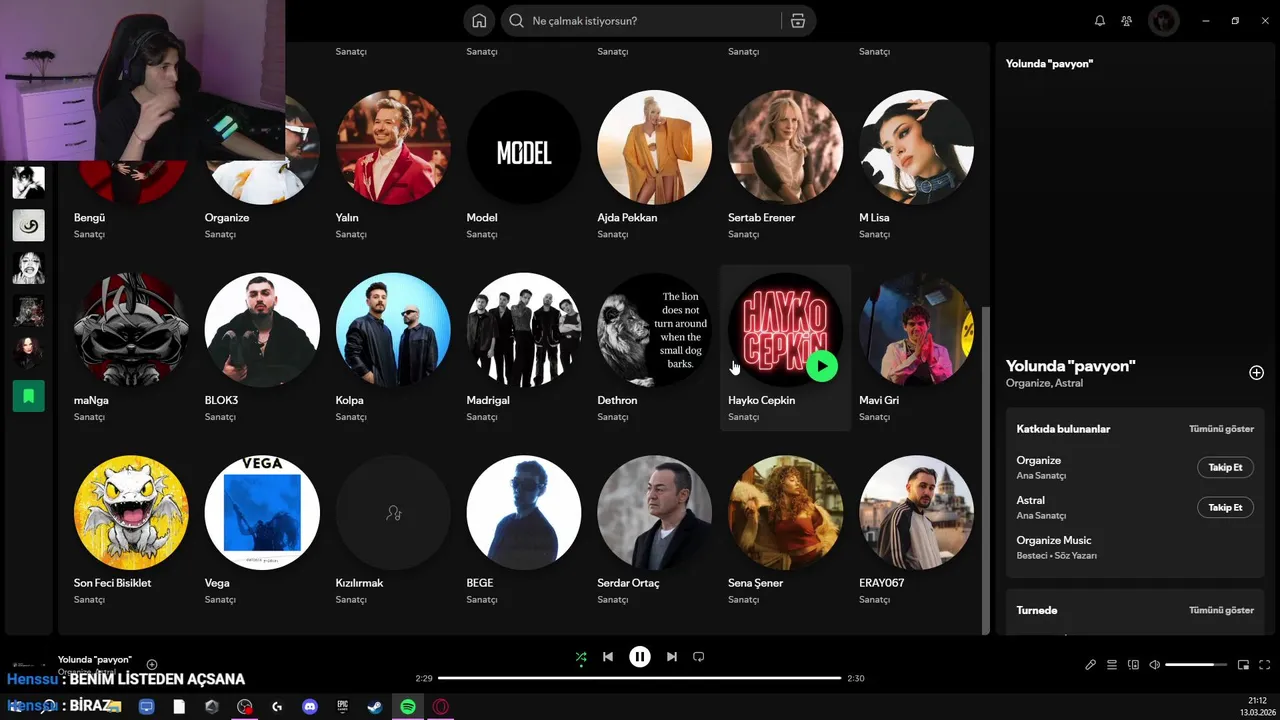Click the plus icon next to now-playing title
The image size is (1280, 720).
[x=152, y=664]
